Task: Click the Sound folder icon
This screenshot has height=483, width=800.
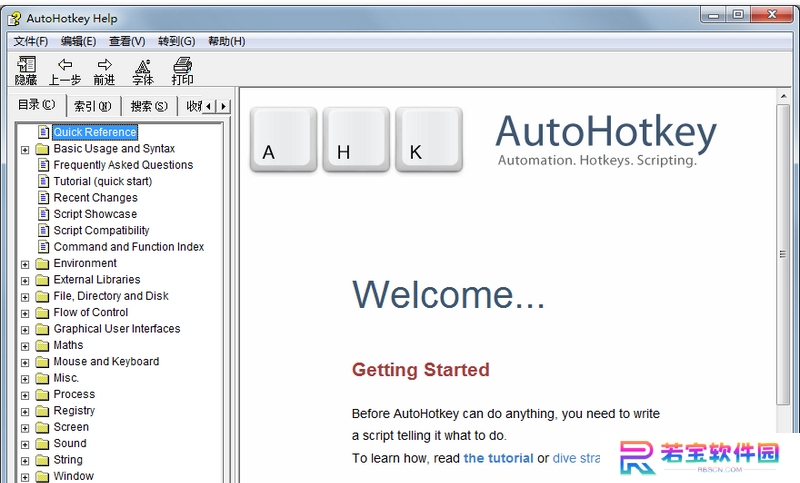Action: point(42,444)
